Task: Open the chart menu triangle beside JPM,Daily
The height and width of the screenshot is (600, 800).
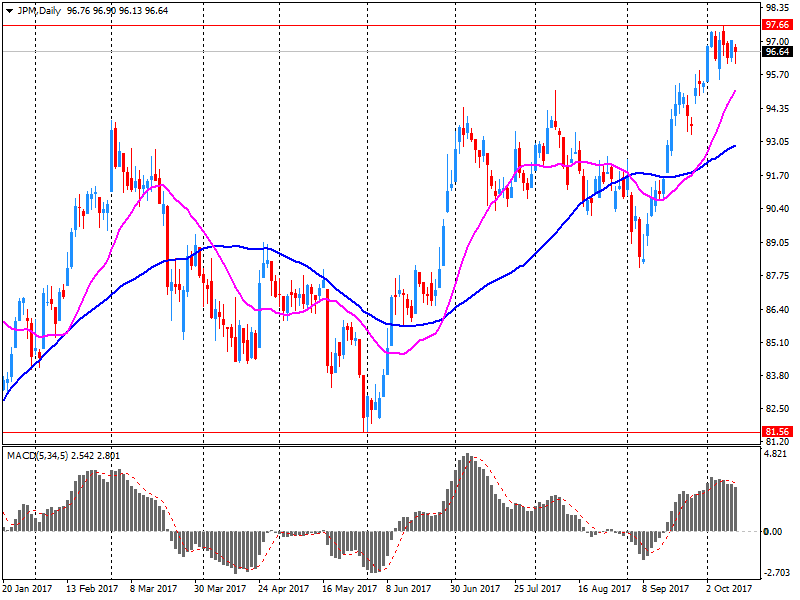Action: [x=9, y=11]
